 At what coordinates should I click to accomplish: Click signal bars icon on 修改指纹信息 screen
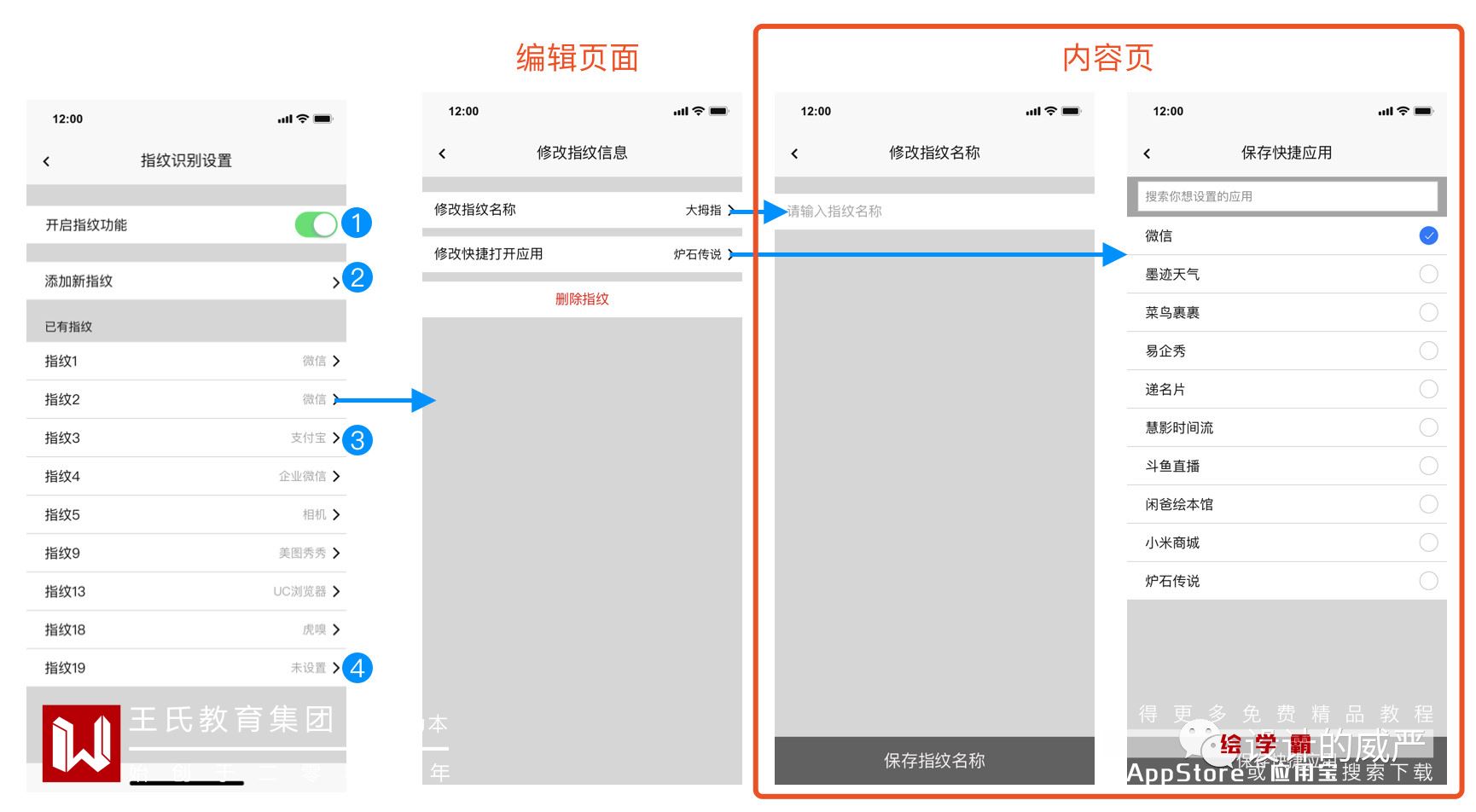tap(681, 112)
